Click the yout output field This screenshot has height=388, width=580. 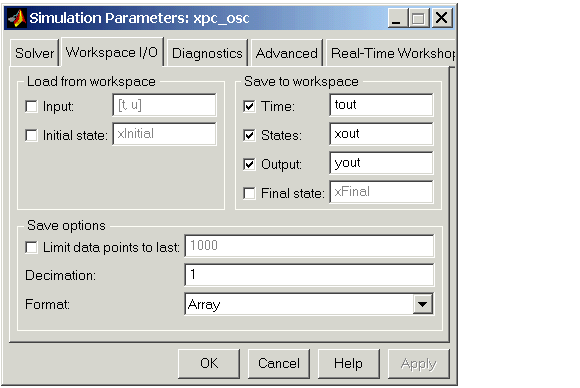click(381, 163)
